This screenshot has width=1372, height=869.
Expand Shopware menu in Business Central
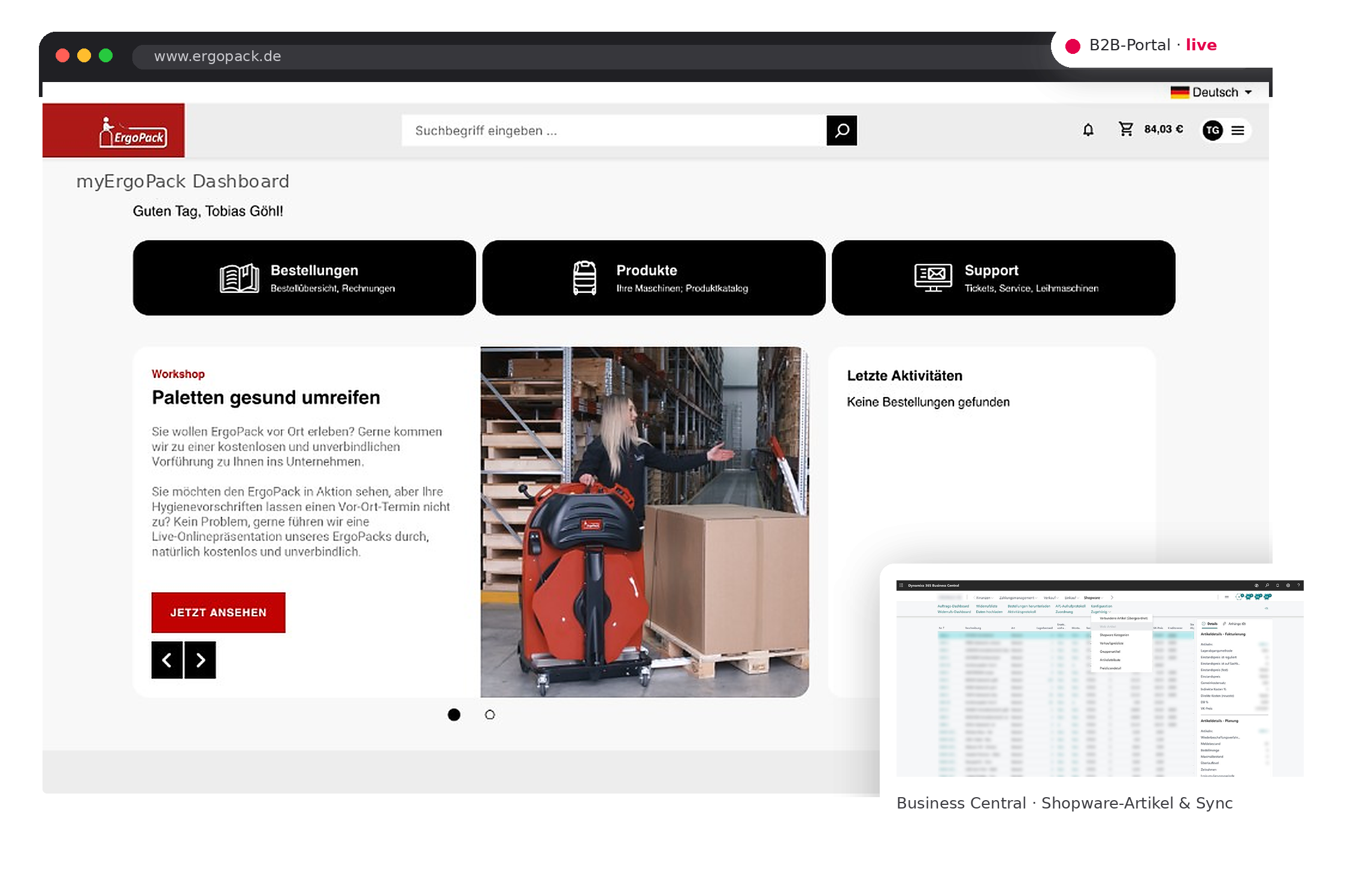[x=1093, y=598]
